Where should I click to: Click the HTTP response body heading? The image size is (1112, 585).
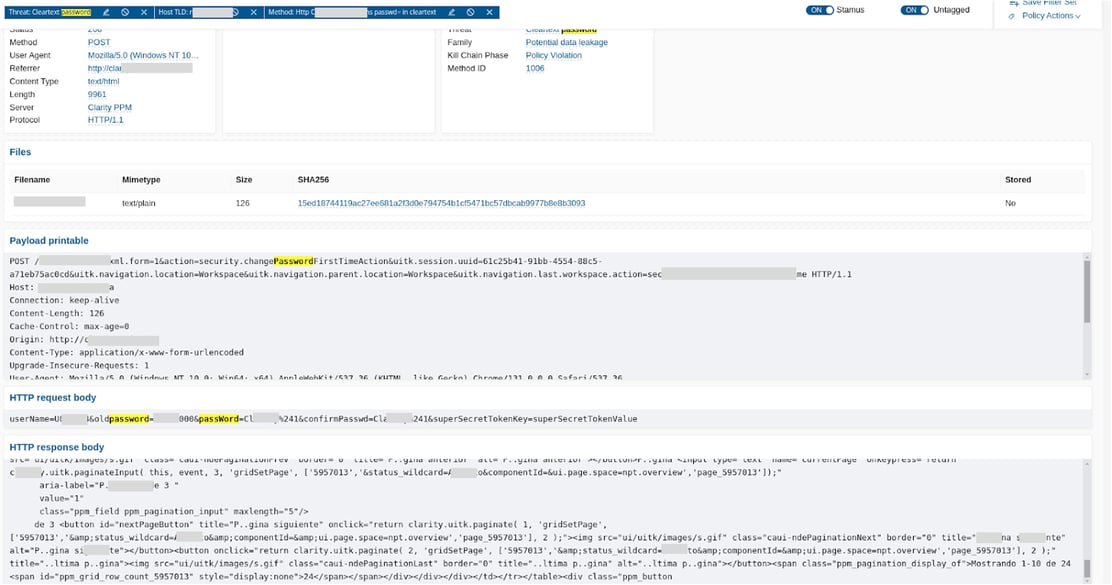[57, 447]
